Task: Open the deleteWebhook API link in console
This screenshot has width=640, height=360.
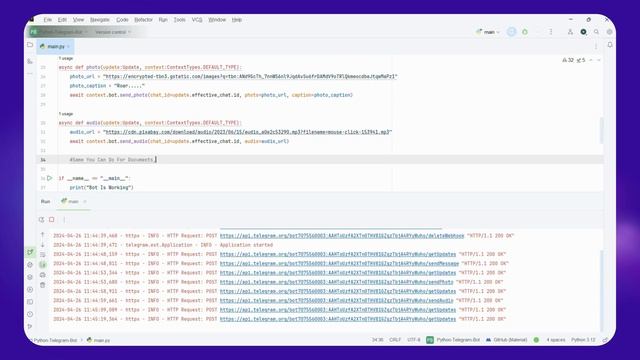Action: point(342,236)
